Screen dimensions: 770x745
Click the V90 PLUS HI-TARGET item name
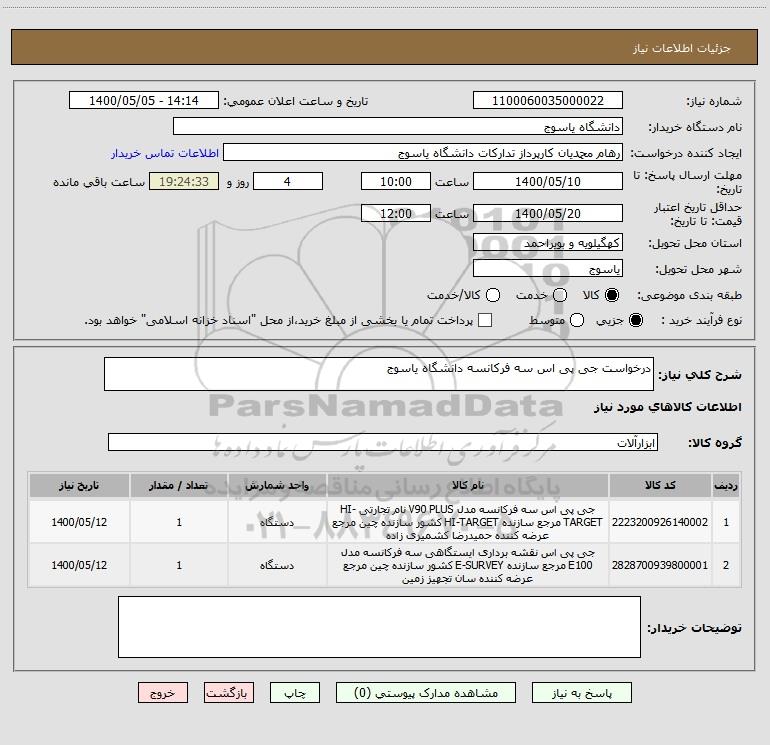tap(468, 522)
